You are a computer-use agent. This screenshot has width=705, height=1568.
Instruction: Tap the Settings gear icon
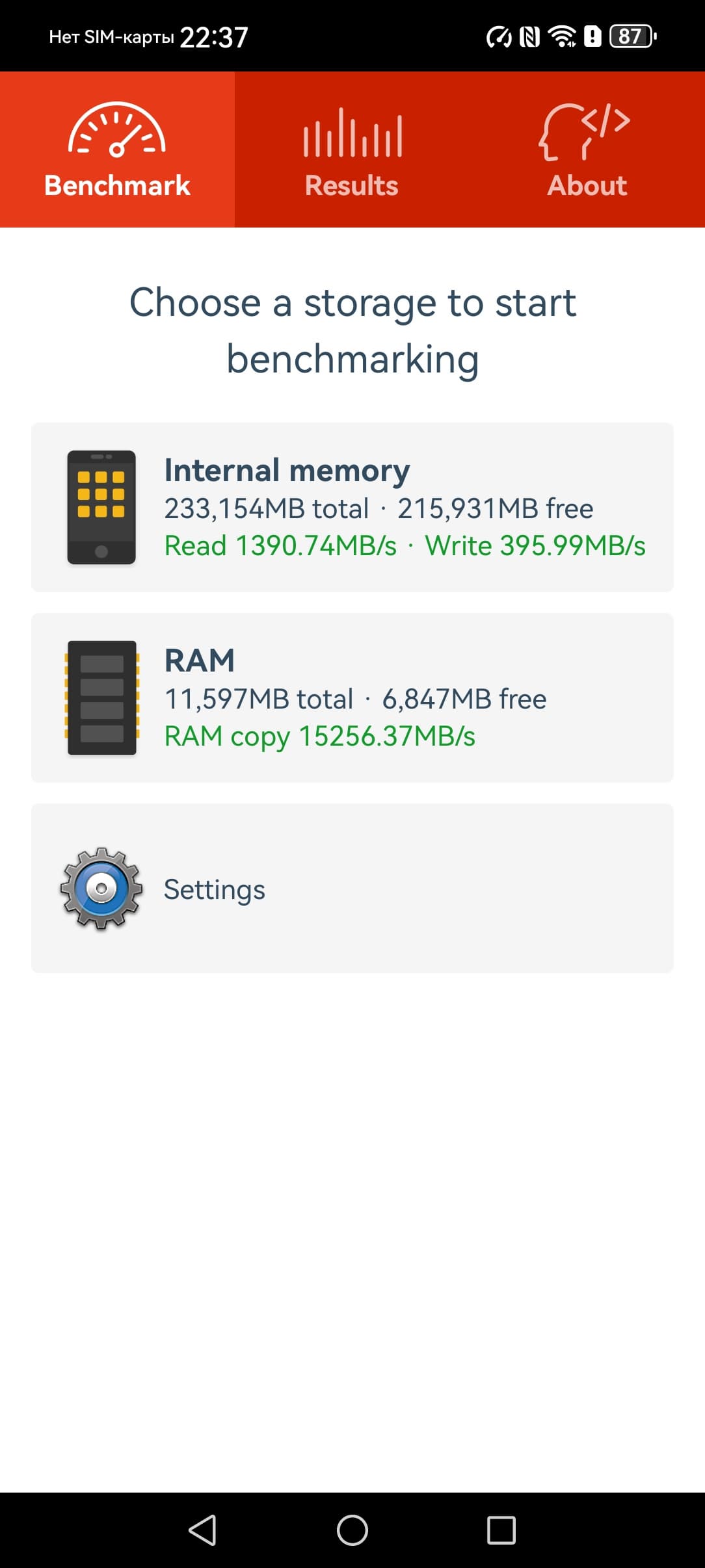point(101,888)
